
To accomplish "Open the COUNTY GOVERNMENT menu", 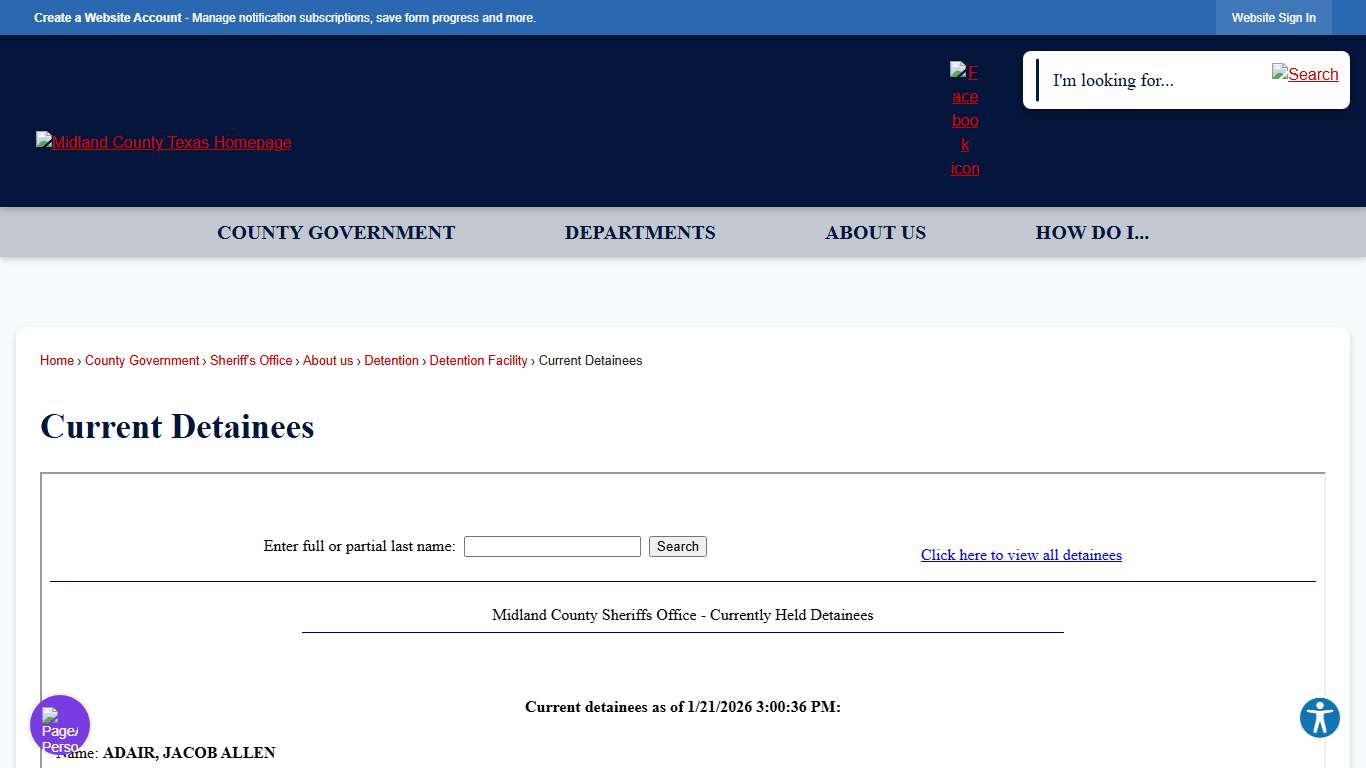I will 336,232.
